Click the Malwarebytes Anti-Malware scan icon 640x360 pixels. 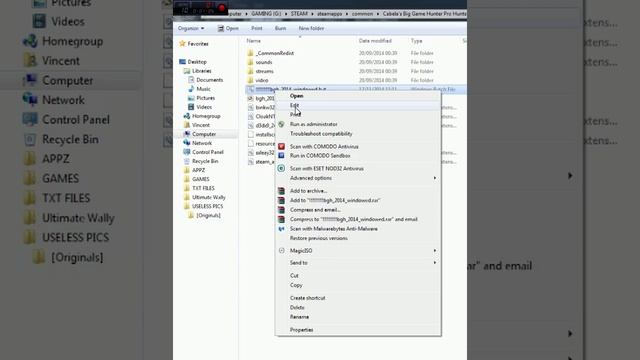[x=281, y=229]
